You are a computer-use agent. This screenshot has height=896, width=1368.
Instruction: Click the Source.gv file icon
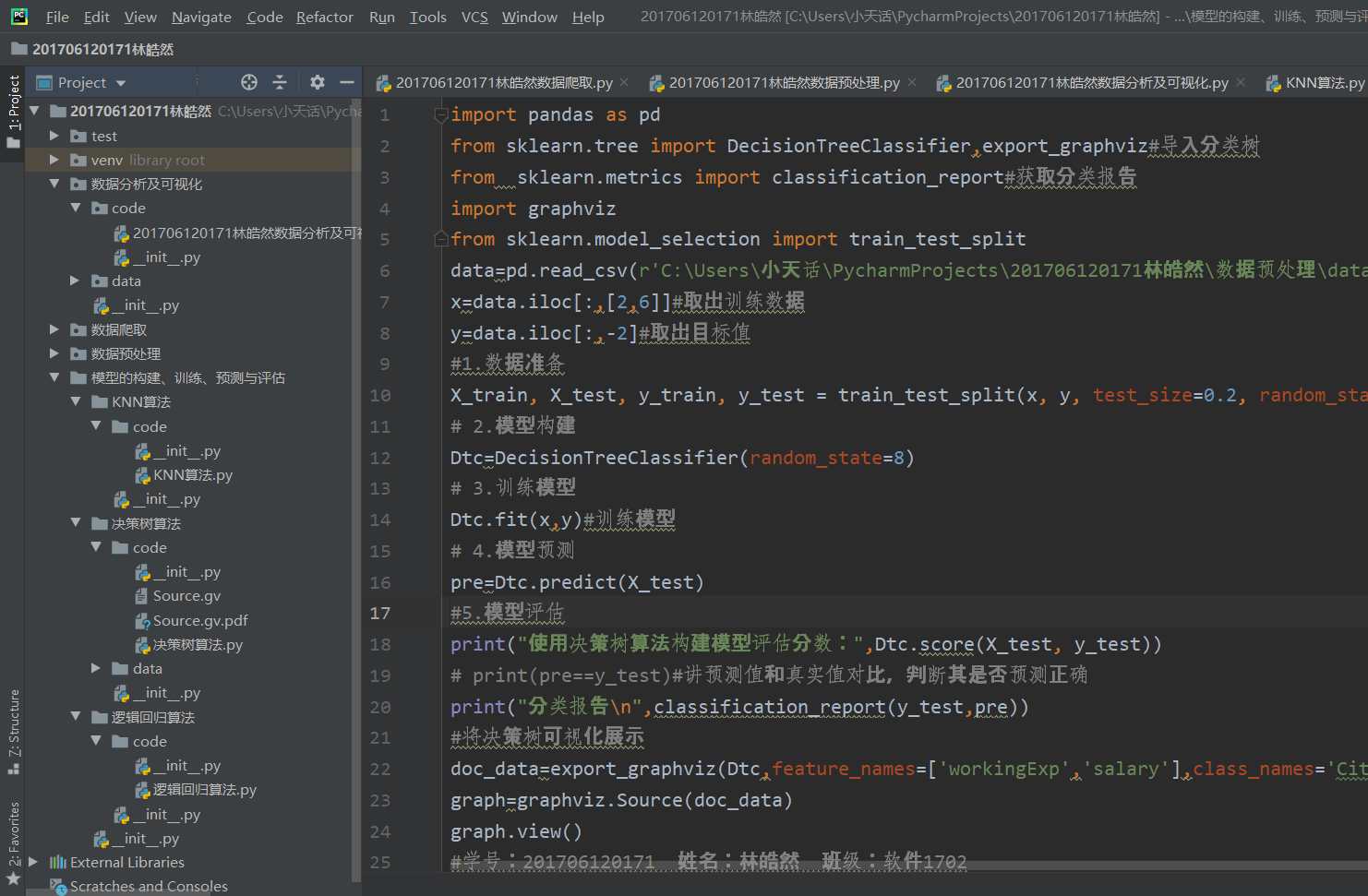(141, 596)
